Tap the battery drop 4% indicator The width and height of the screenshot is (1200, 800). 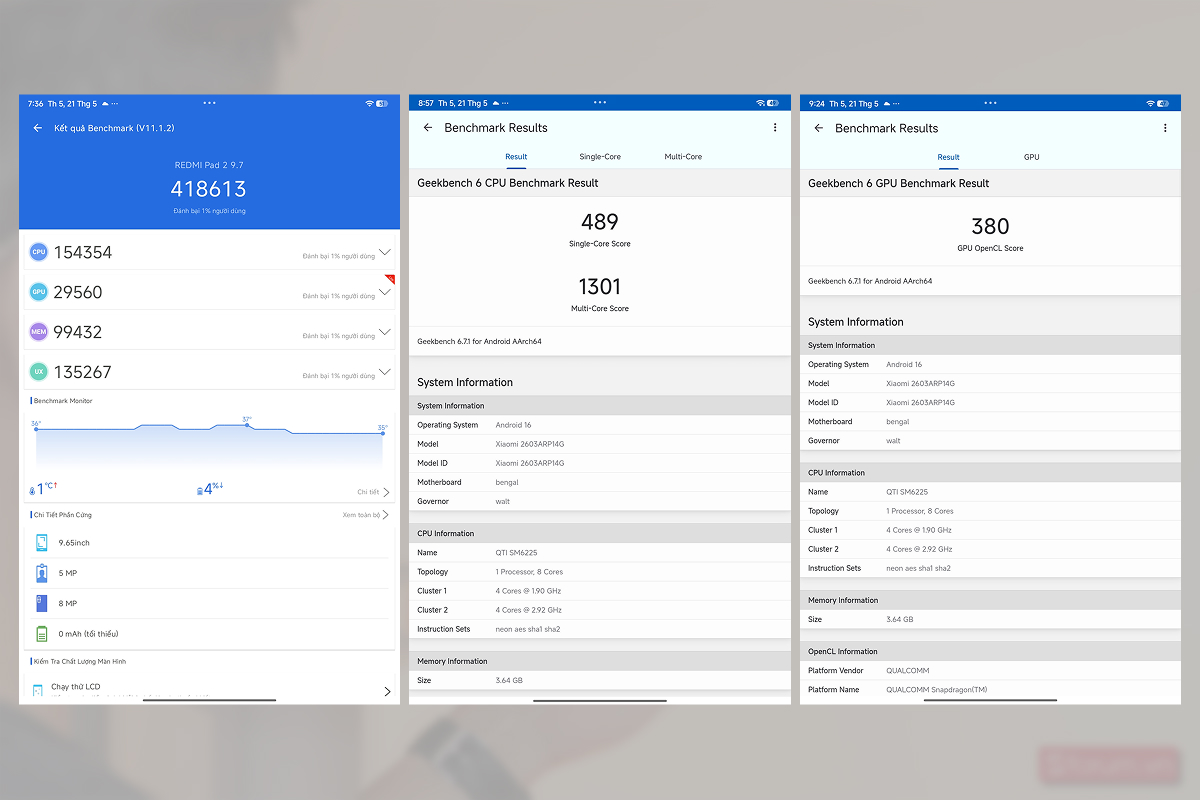(210, 489)
